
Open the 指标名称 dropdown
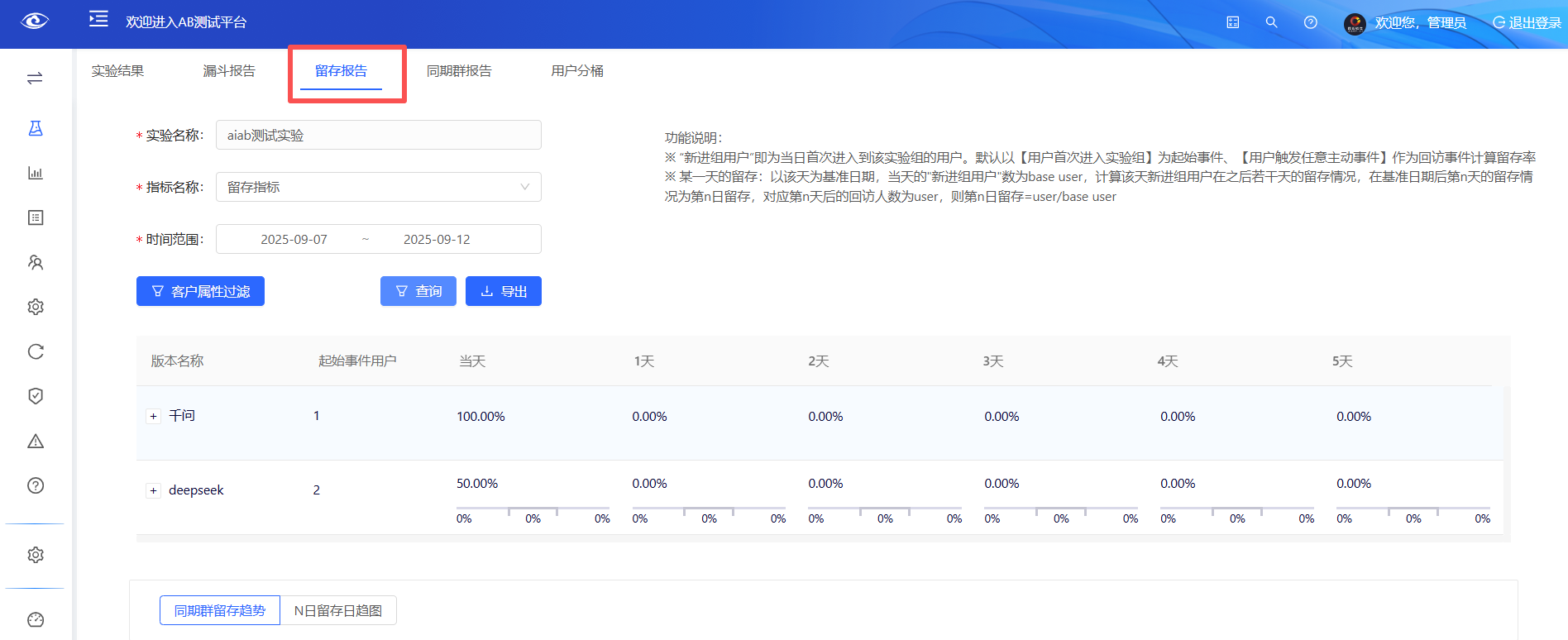(378, 187)
